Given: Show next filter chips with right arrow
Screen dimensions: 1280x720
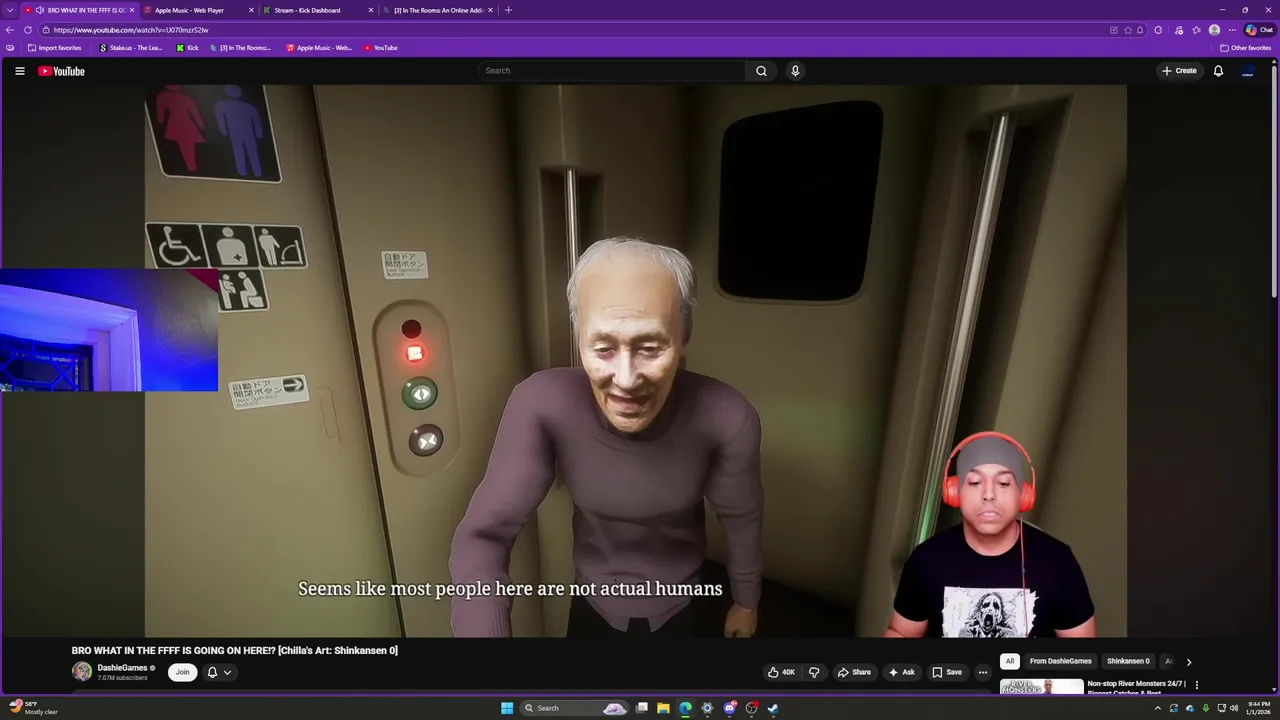Looking at the screenshot, I should (x=1188, y=662).
